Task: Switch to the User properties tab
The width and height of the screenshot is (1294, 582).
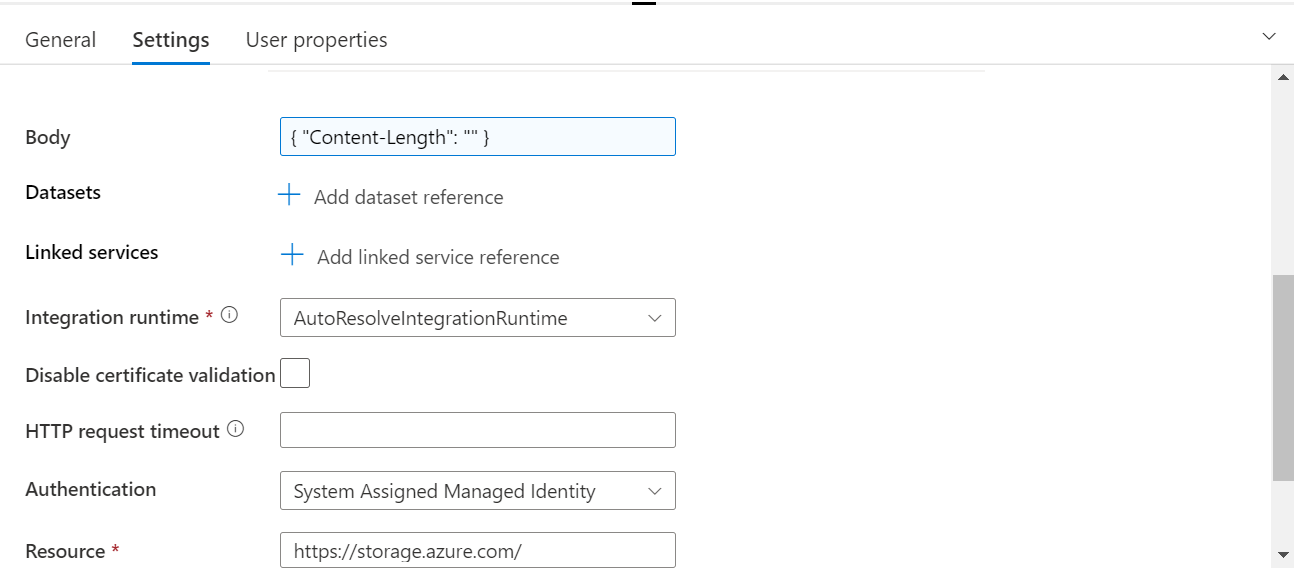Action: click(316, 39)
